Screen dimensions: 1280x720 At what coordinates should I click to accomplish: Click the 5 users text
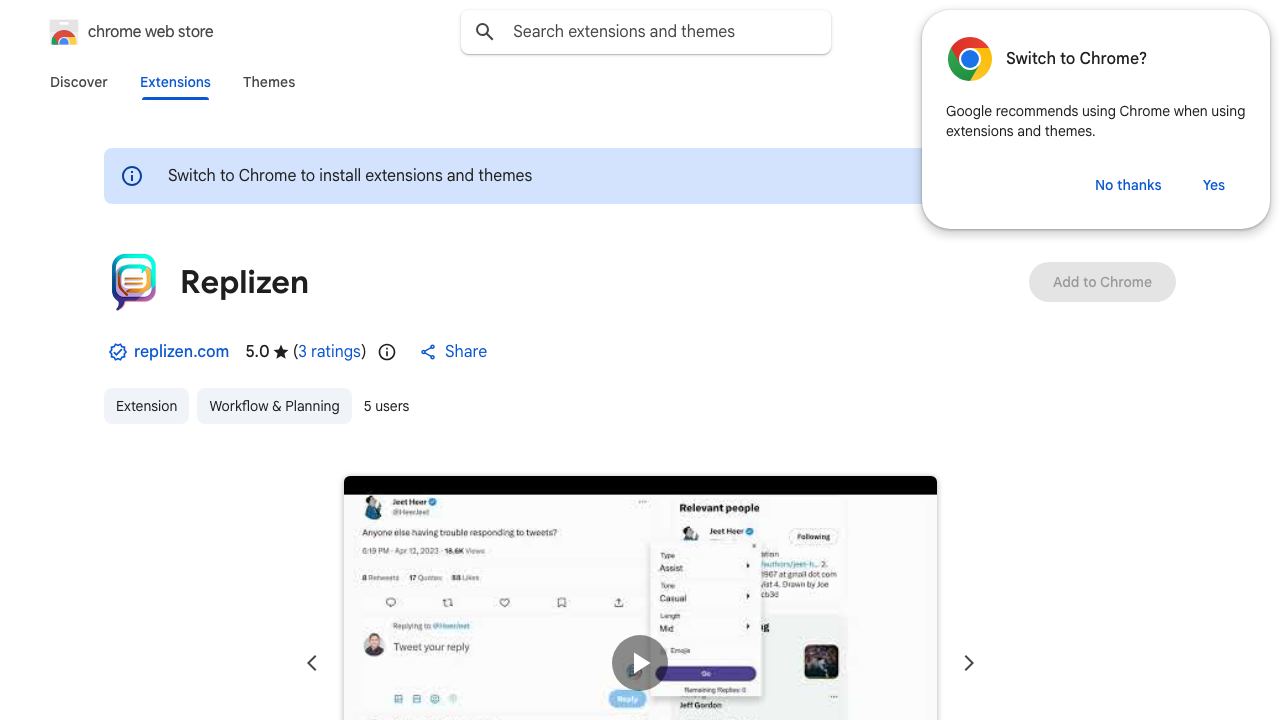click(x=386, y=406)
